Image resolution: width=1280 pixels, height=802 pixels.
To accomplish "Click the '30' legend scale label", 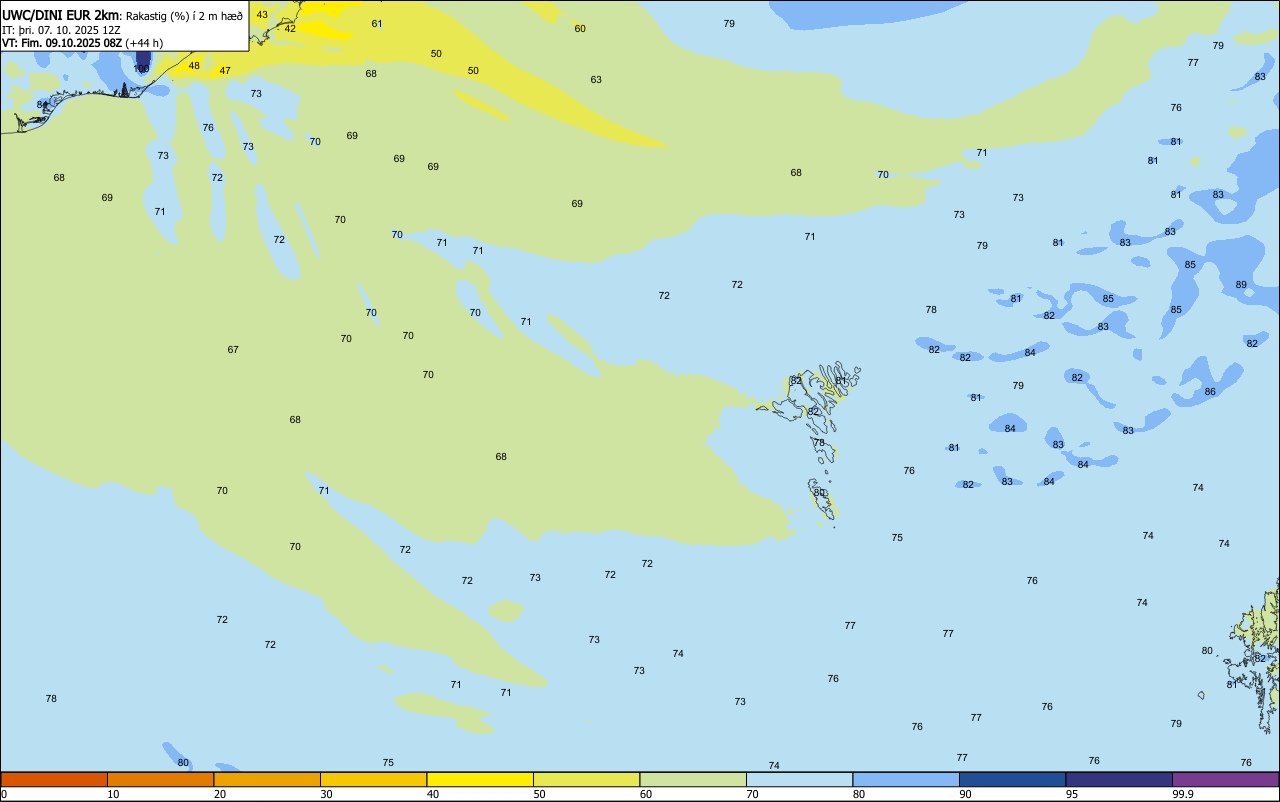I will tap(326, 794).
